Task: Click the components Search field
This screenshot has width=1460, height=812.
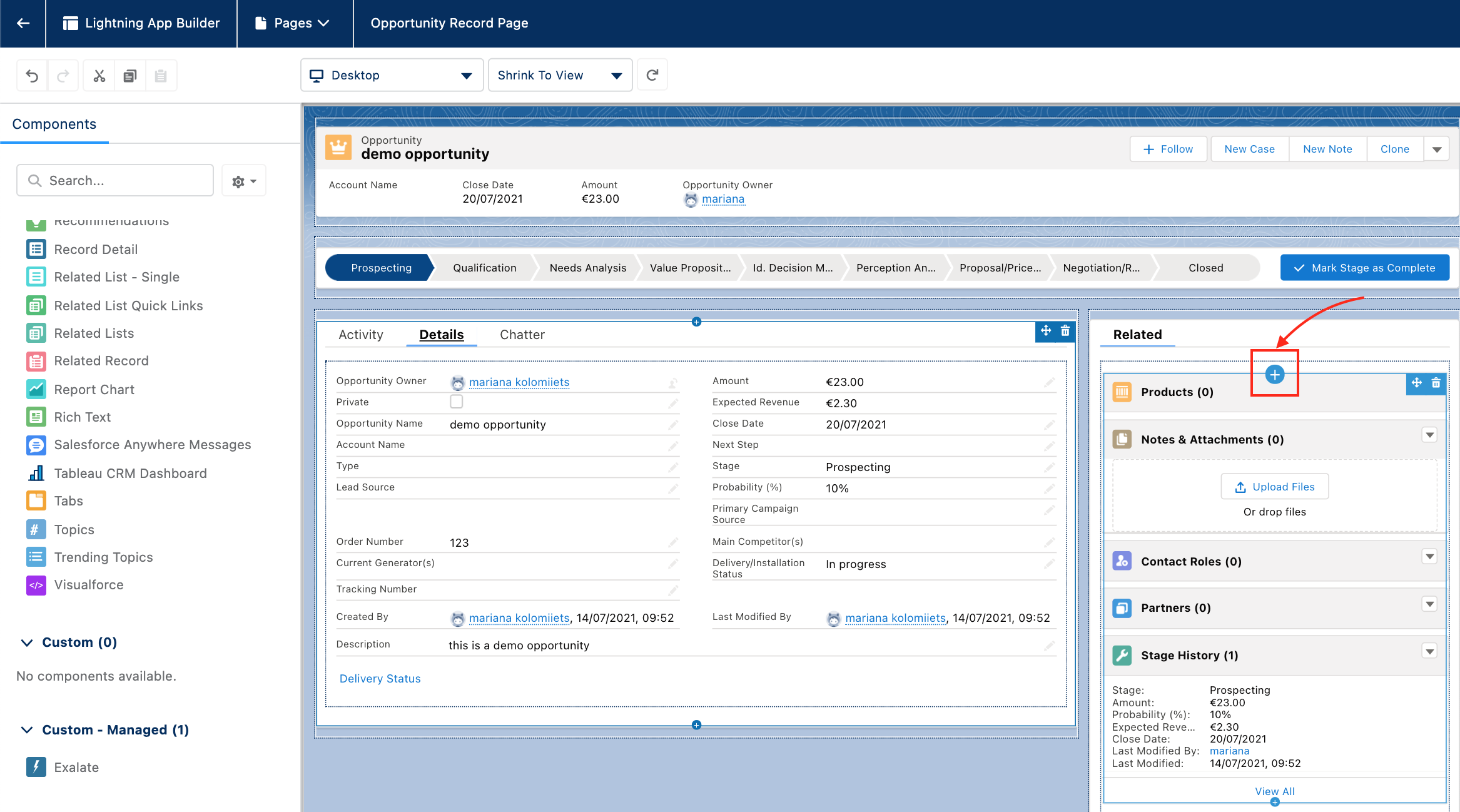Action: click(115, 181)
